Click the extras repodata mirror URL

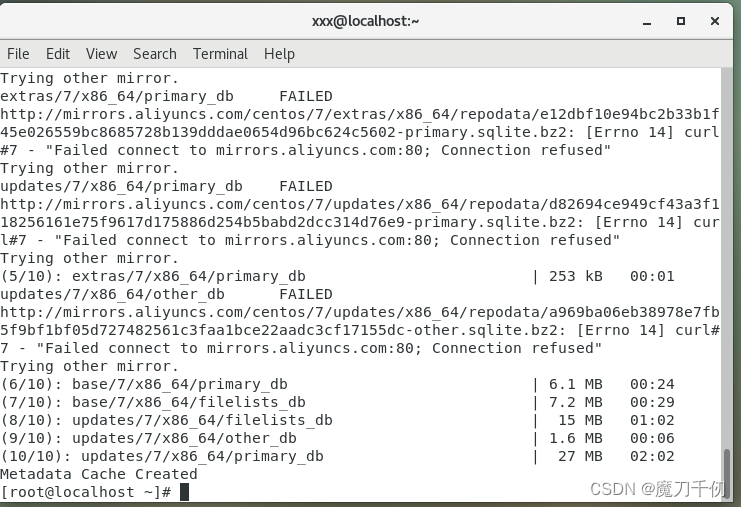coord(360,123)
